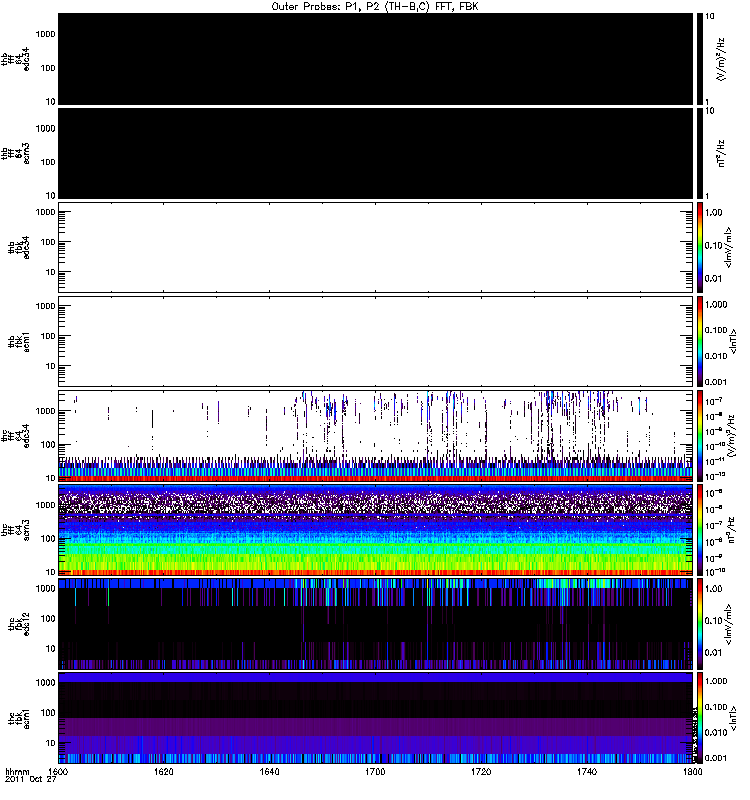Click the empty white thb fbk scm1 panel
750x800 pixels.
point(376,341)
